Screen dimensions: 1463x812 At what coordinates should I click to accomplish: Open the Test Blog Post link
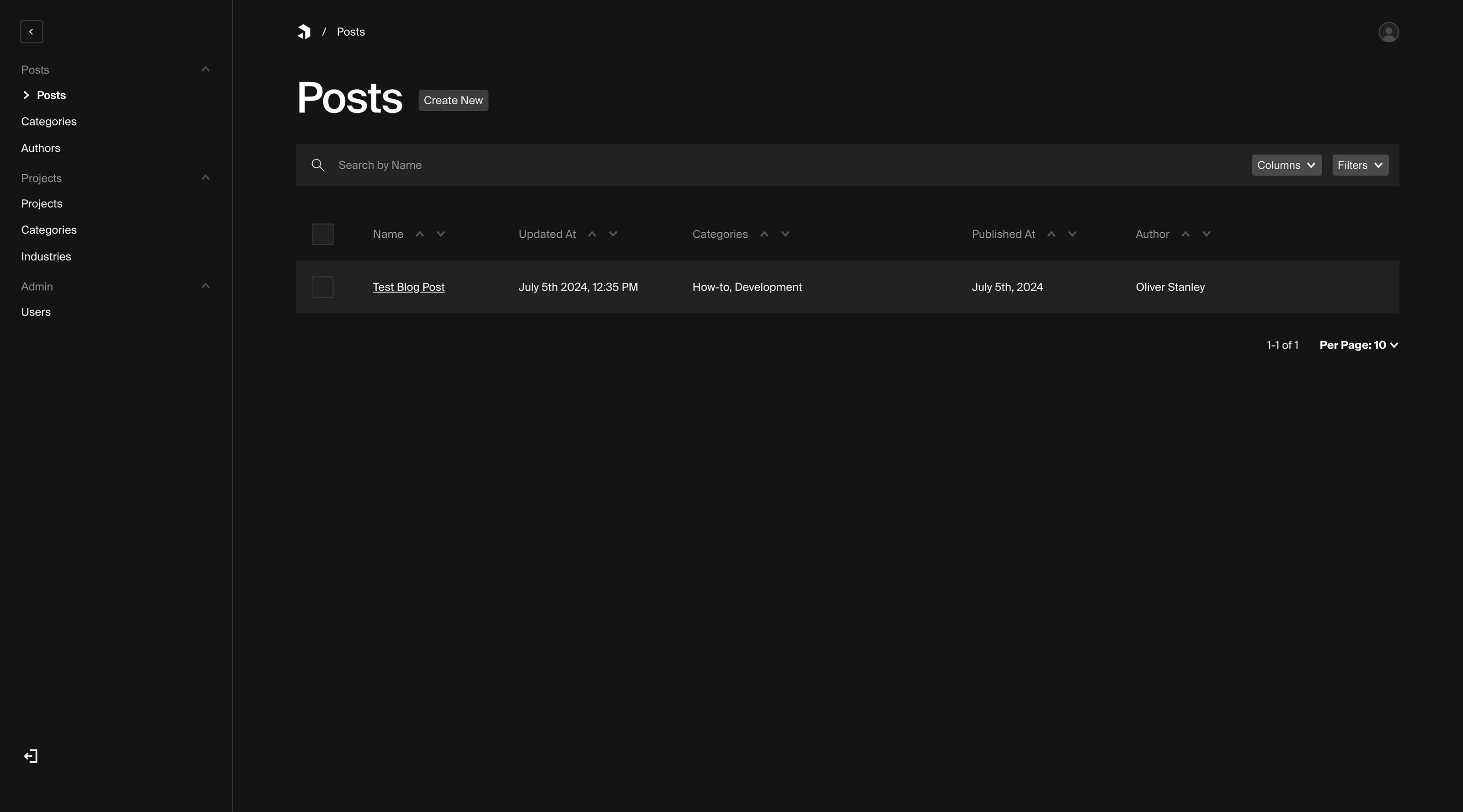tap(408, 287)
